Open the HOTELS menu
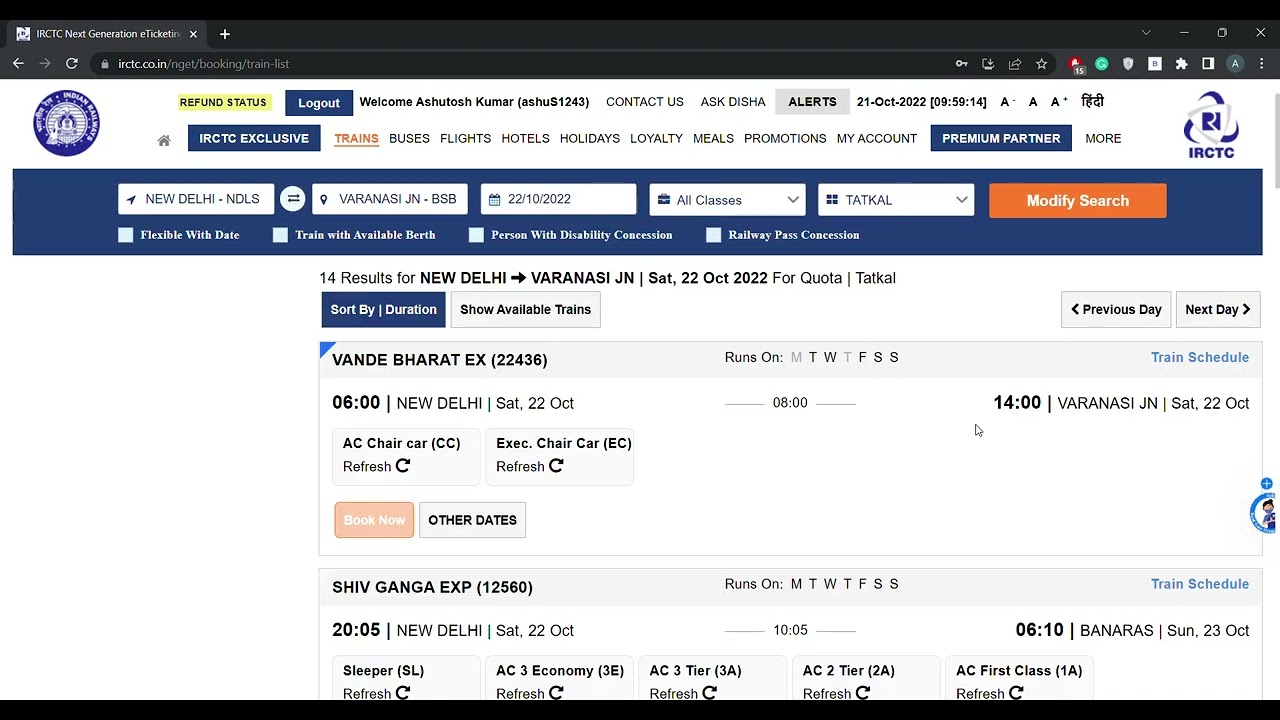The height and width of the screenshot is (720, 1280). click(x=525, y=138)
